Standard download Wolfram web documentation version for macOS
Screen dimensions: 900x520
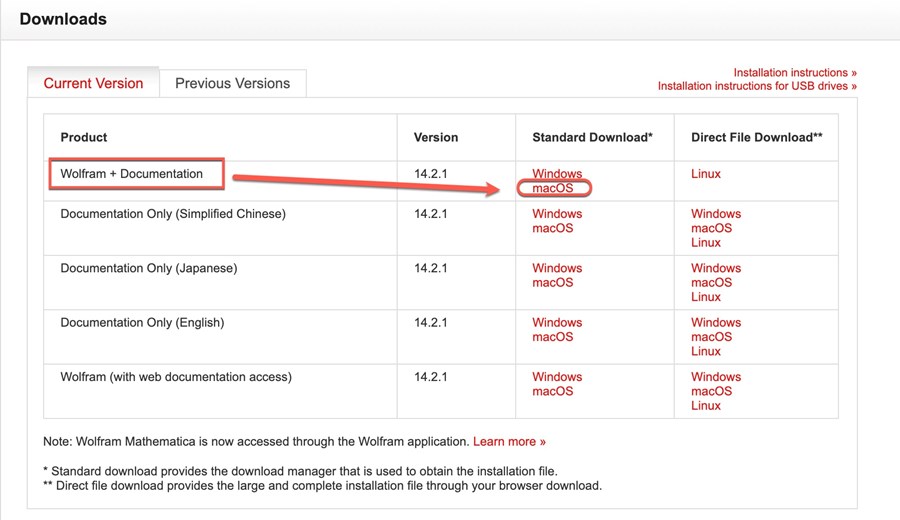click(553, 391)
